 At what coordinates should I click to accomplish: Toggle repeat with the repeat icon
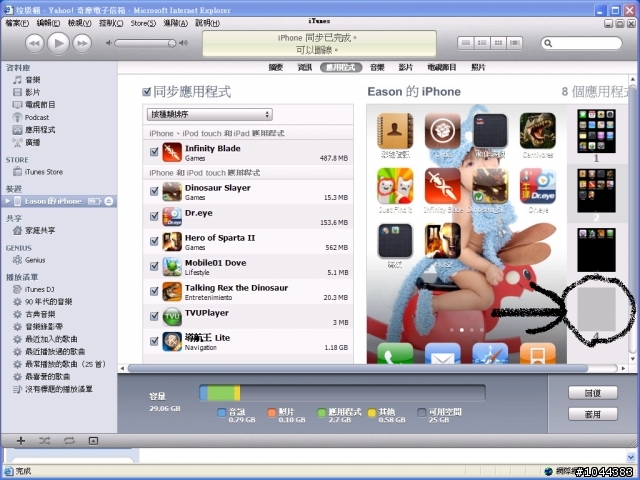[x=69, y=441]
